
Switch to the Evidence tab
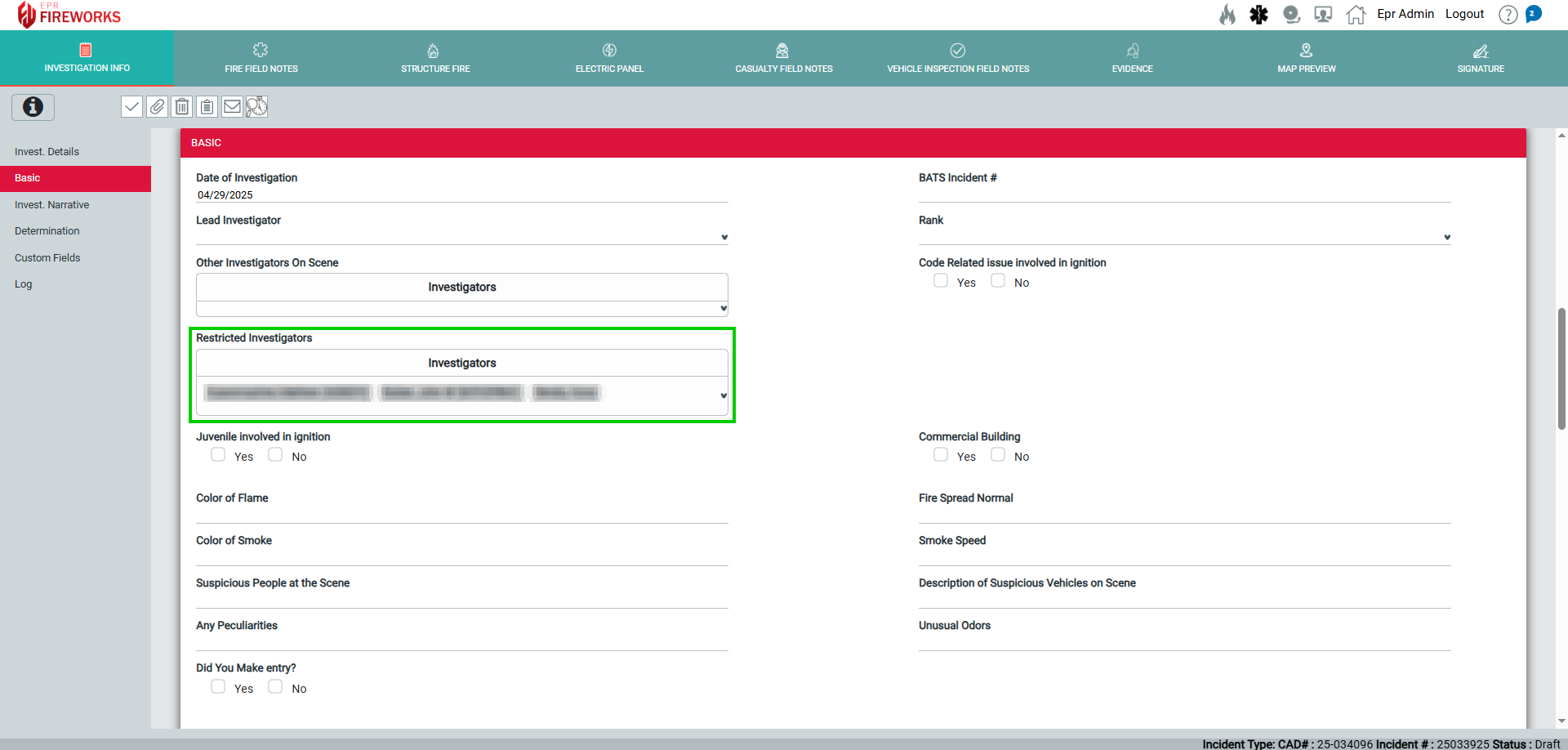[x=1132, y=59]
